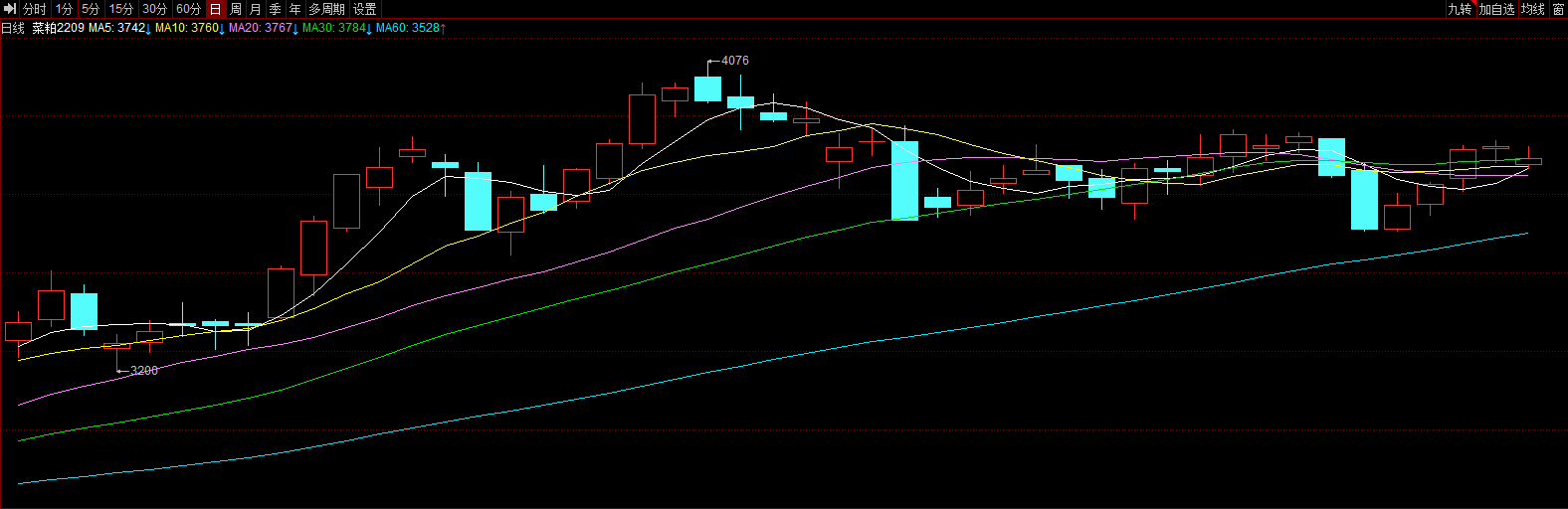Click the arrow-to-bar icon before 分时
Viewport: 1568px width, 509px height.
pos(10,9)
